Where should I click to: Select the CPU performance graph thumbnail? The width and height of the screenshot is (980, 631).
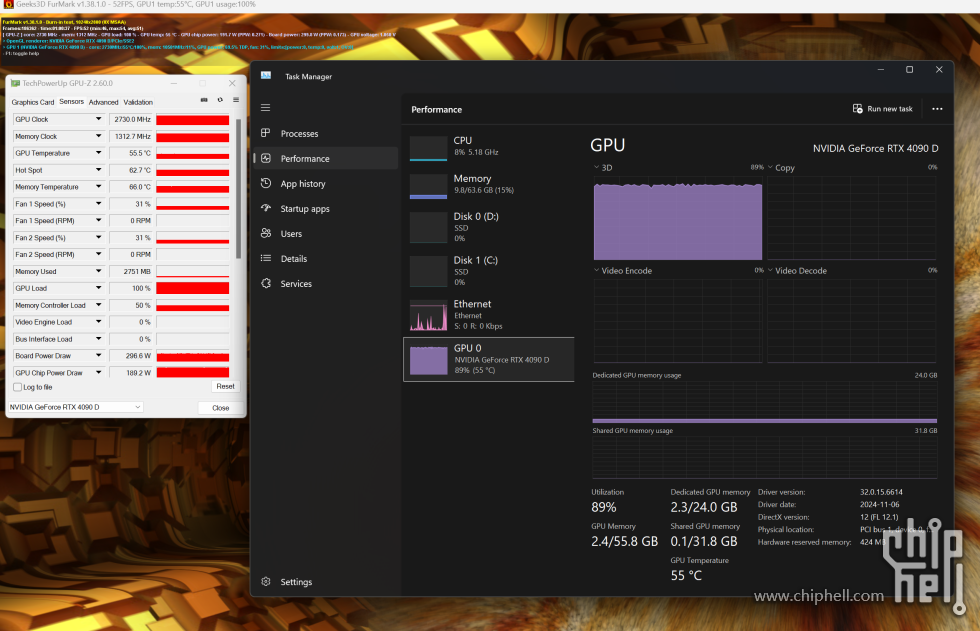pyautogui.click(x=428, y=149)
